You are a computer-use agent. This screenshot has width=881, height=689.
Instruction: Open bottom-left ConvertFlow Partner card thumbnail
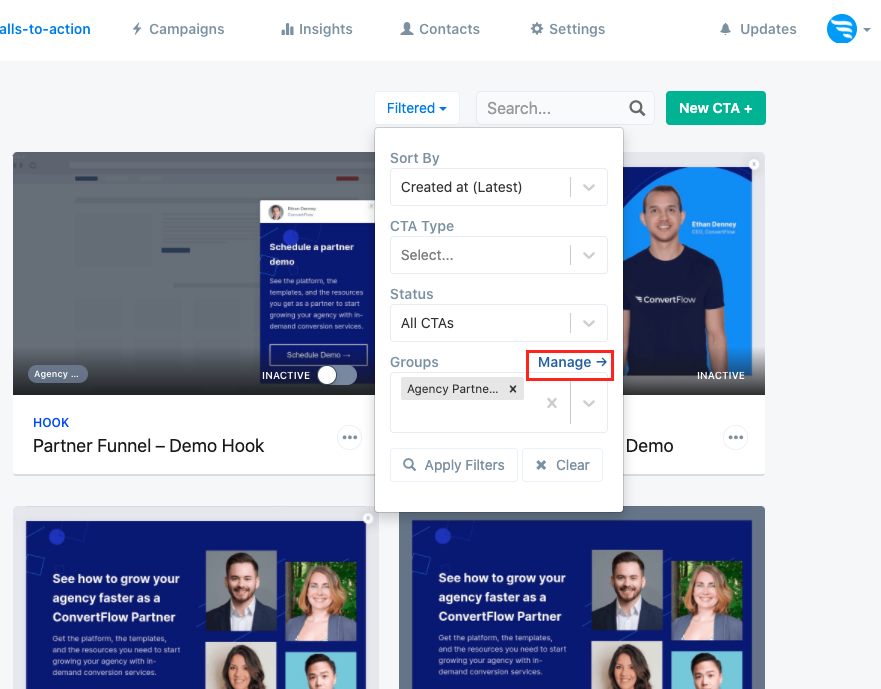[196, 598]
